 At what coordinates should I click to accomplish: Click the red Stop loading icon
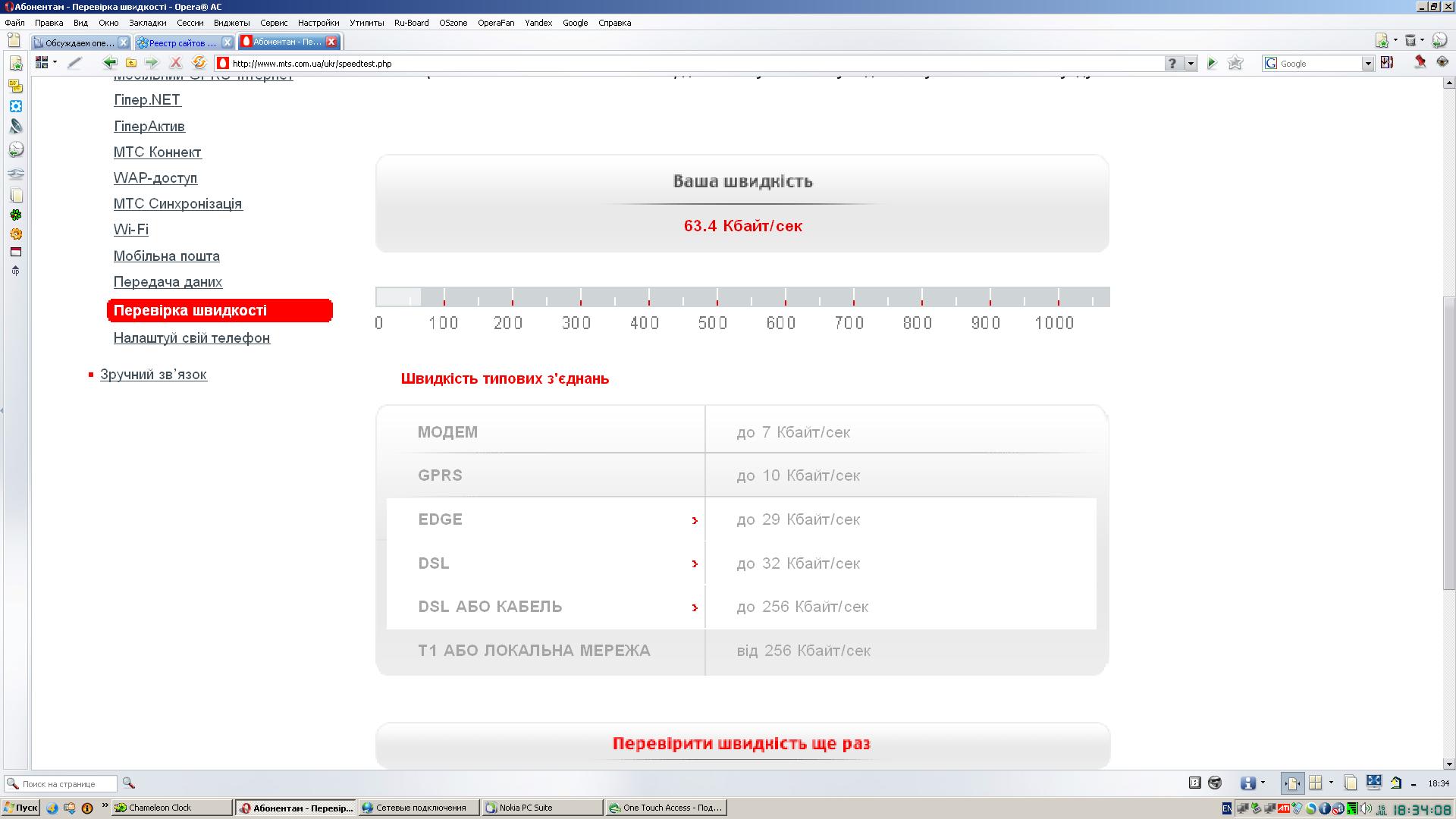coord(176,63)
